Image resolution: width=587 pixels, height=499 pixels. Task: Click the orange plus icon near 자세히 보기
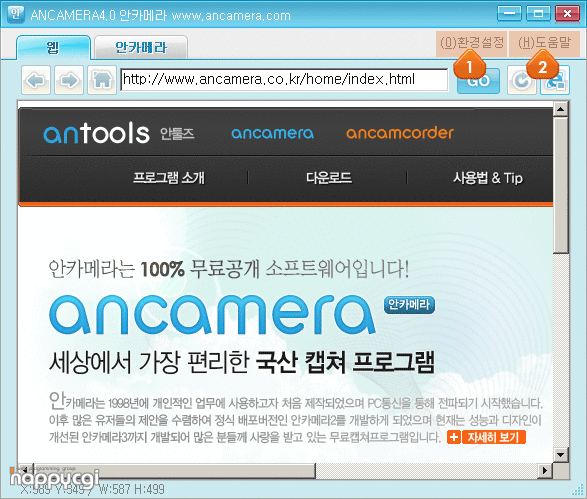point(453,437)
